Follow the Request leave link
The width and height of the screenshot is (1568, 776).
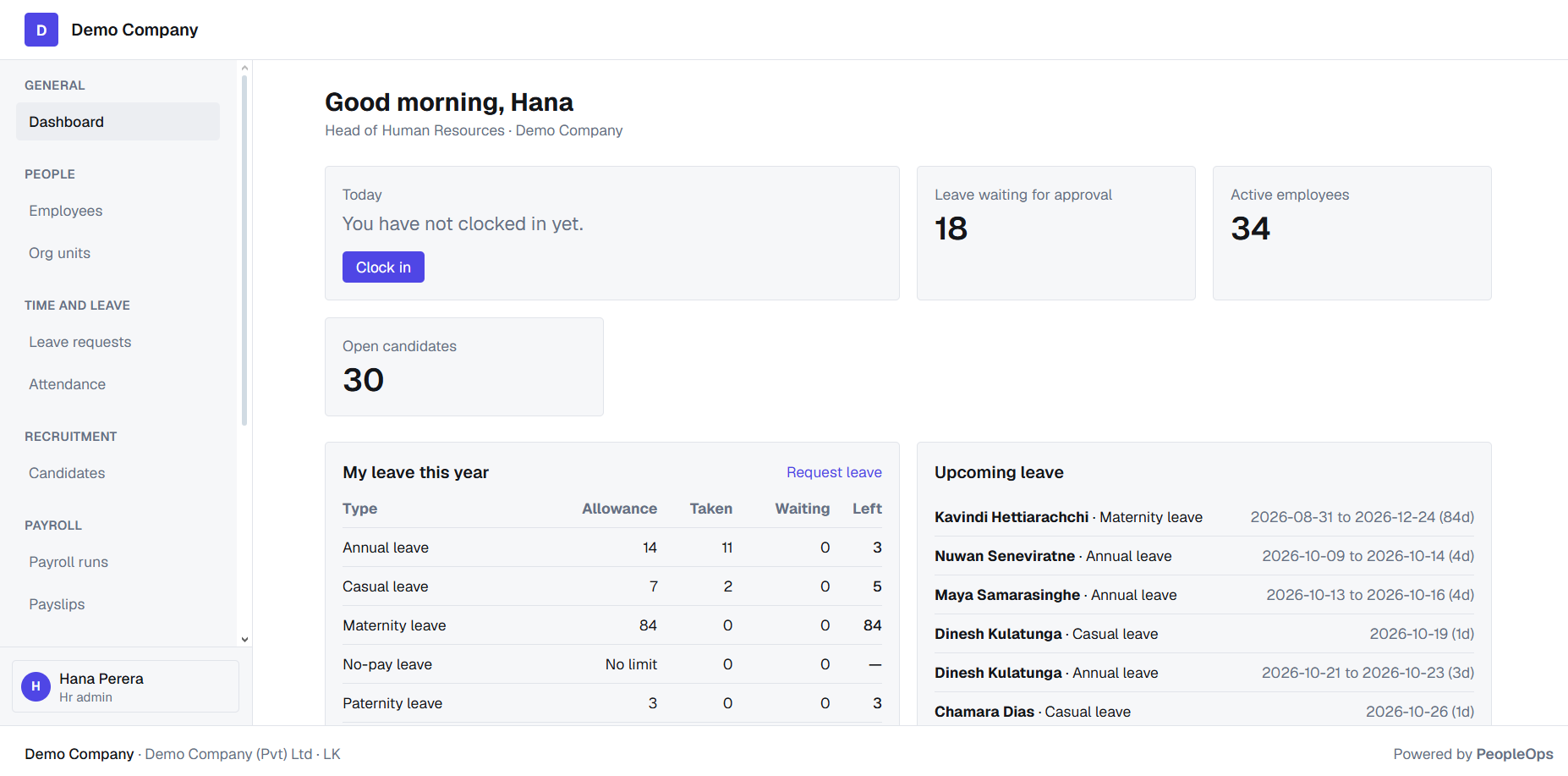point(834,472)
